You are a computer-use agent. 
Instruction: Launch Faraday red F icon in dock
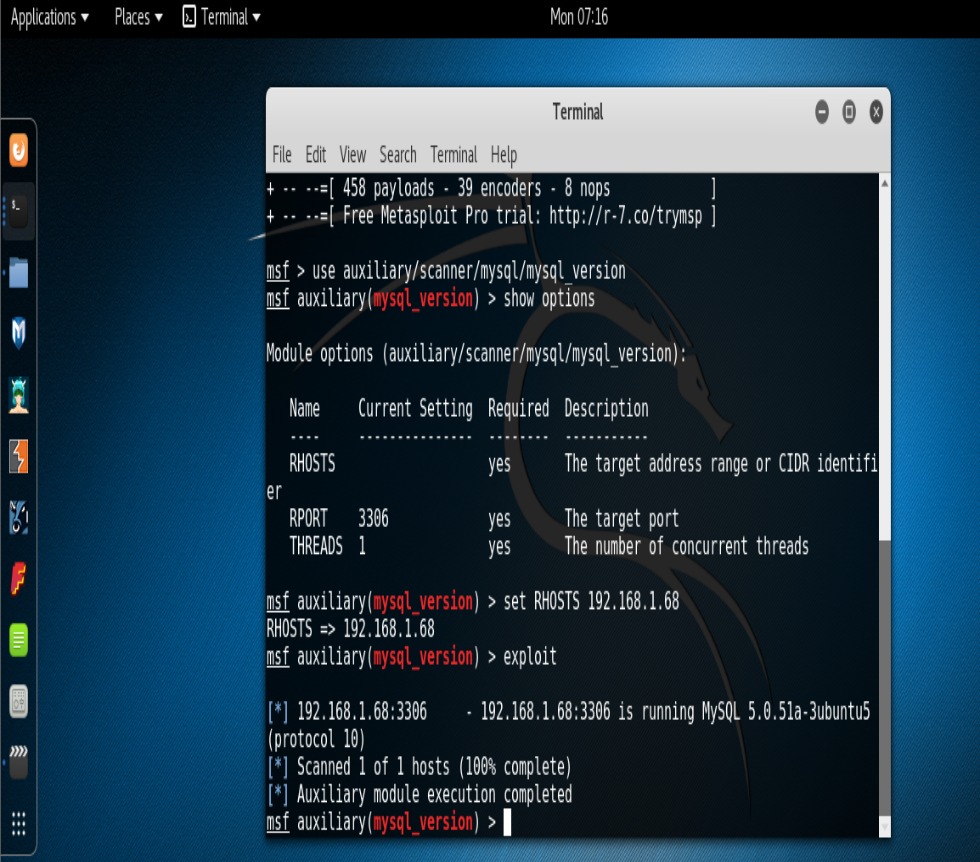pyautogui.click(x=19, y=578)
